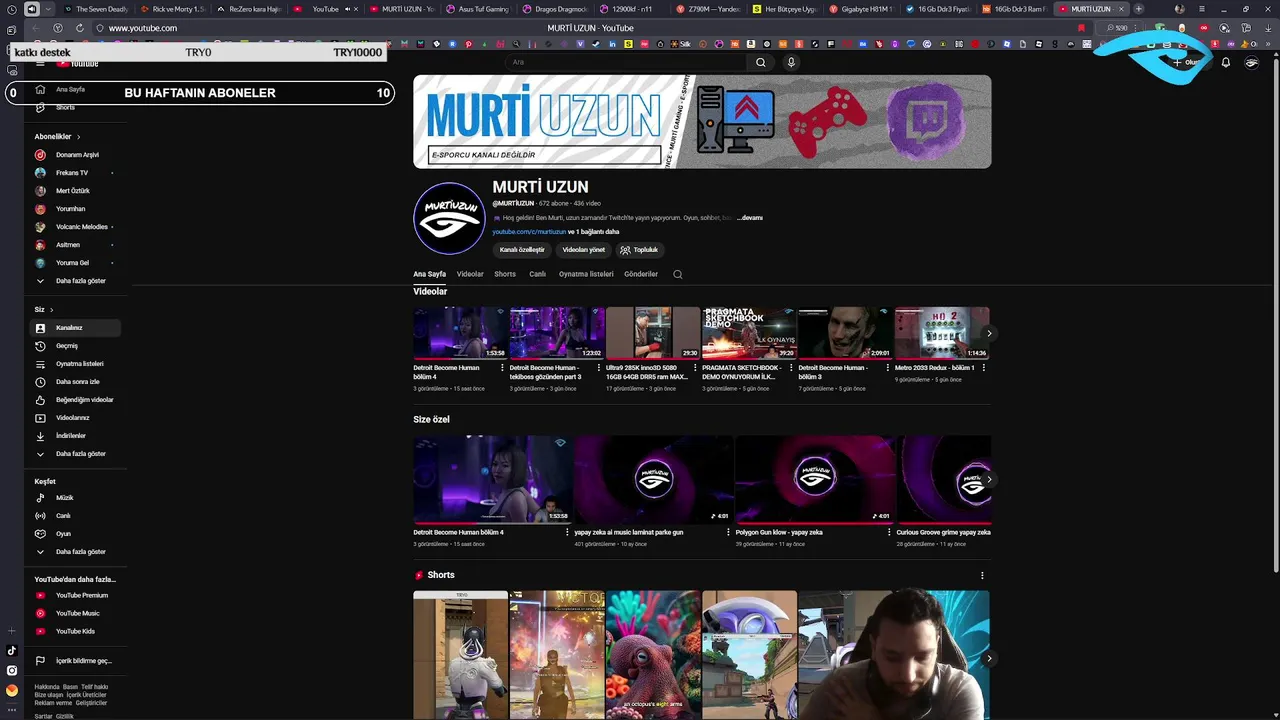Switch to the Shorts channel tab

point(505,274)
